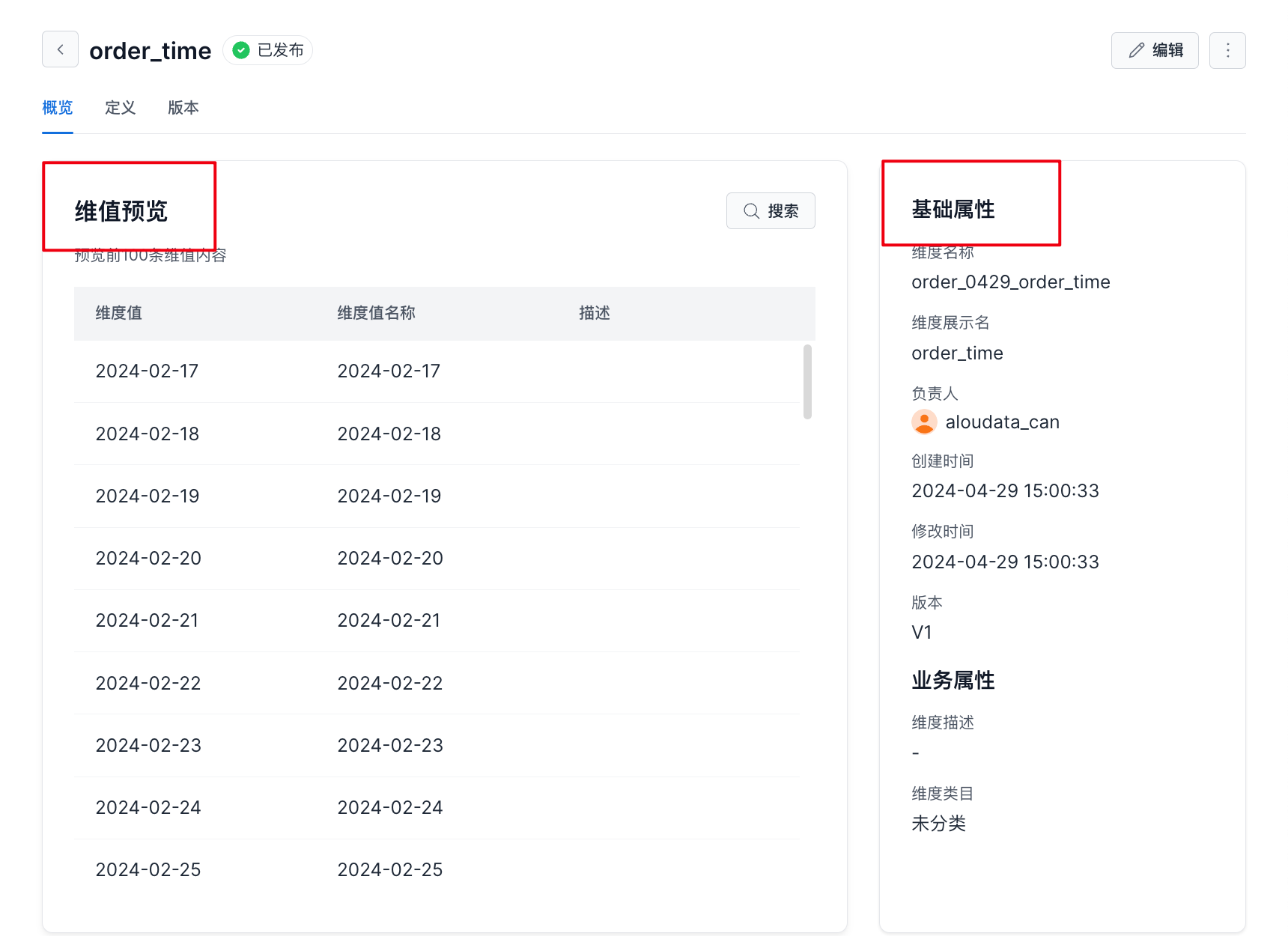Image resolution: width=1288 pixels, height=936 pixels.
Task: Click the table vertical scrollbar thumb
Action: coord(807,382)
